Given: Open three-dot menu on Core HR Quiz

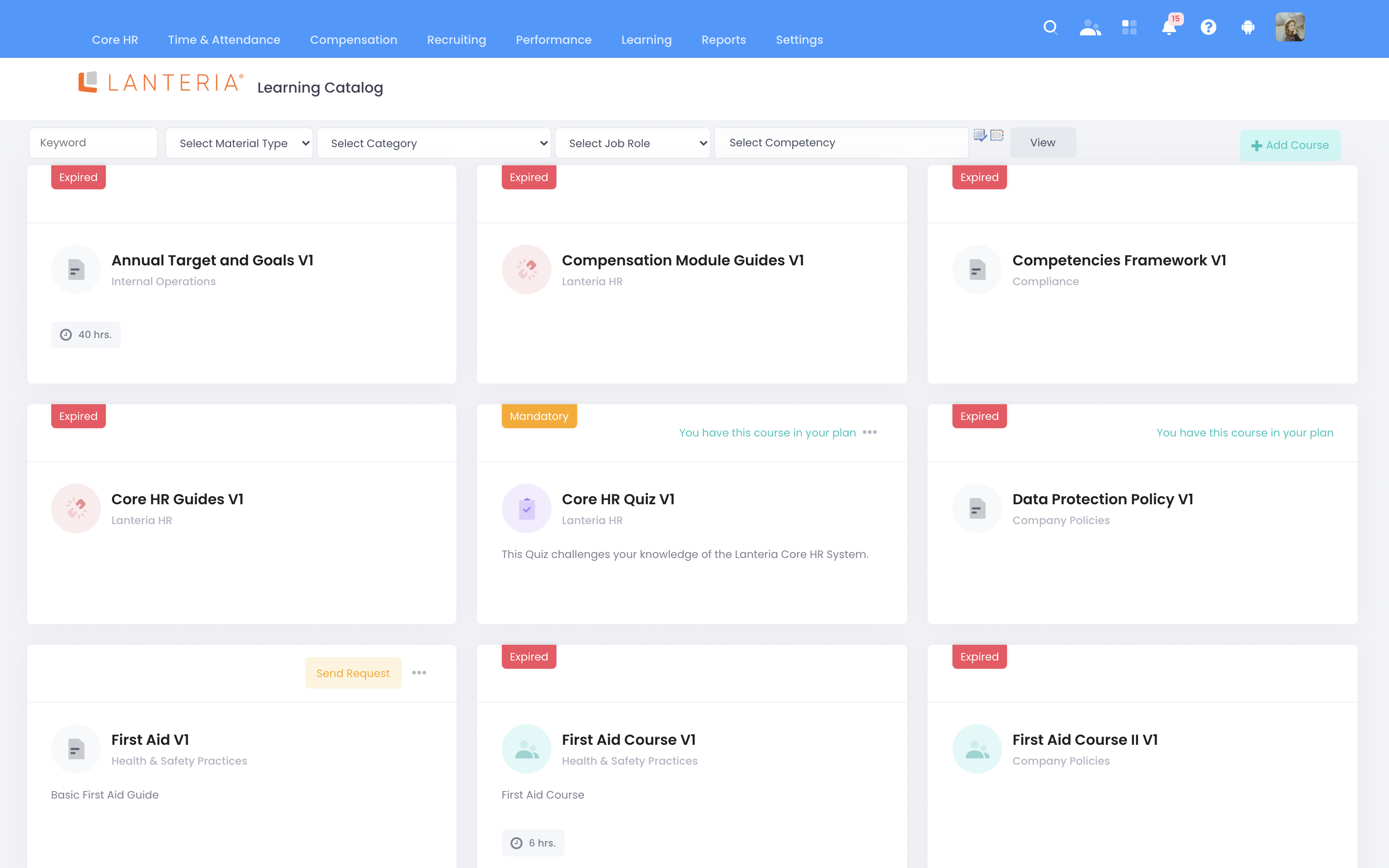Looking at the screenshot, I should point(869,432).
